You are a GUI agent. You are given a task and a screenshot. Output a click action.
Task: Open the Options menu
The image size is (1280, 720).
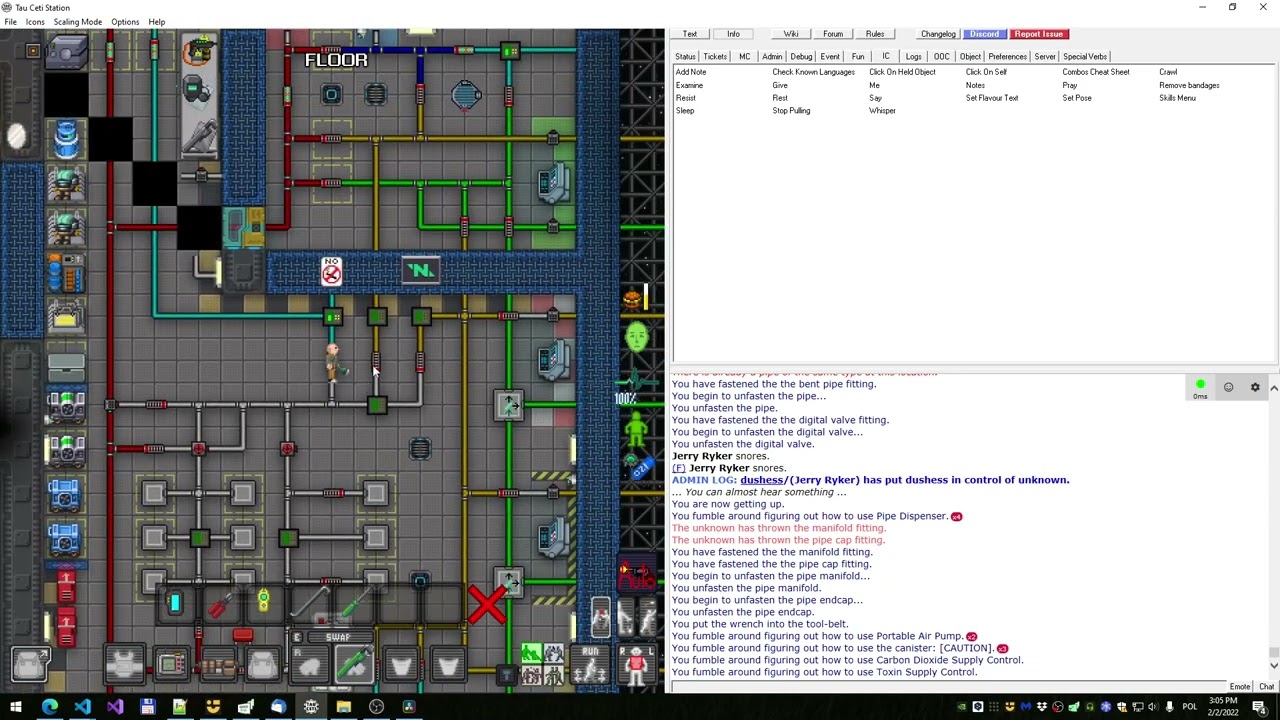(125, 22)
